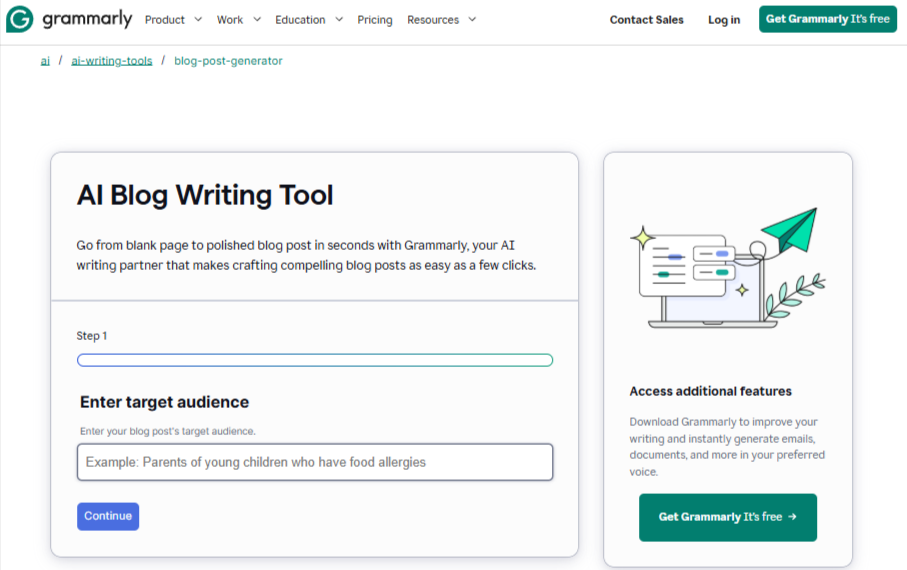
Task: Expand the Product dropdown chevron
Action: click(198, 19)
